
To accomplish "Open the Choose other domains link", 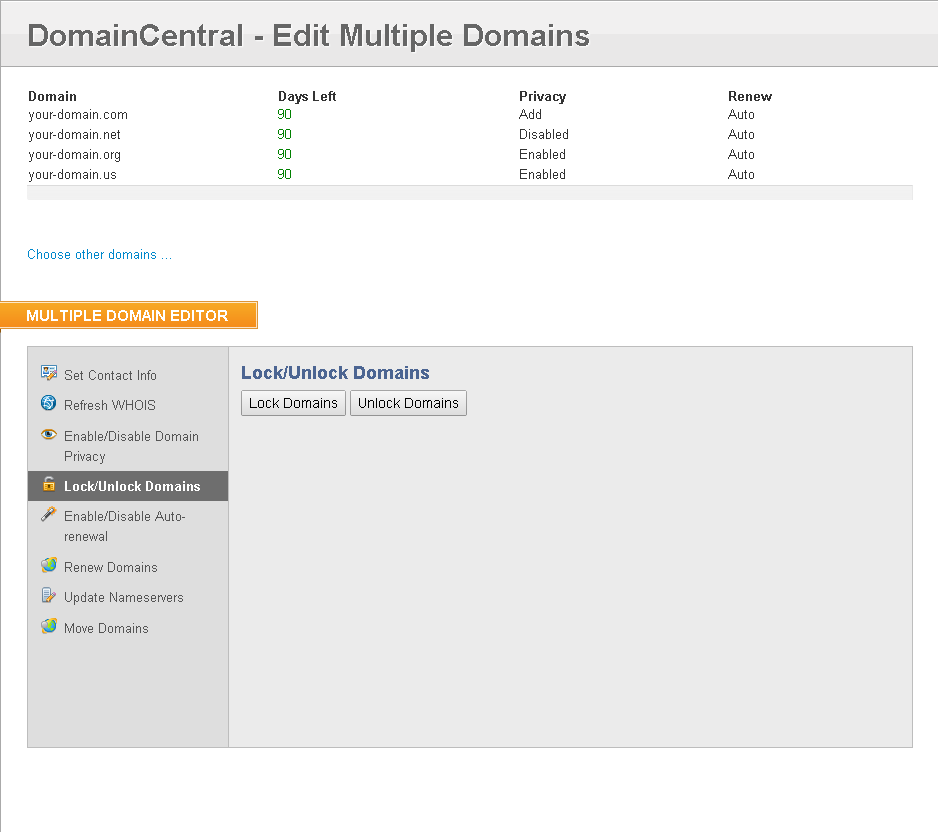I will (99, 254).
